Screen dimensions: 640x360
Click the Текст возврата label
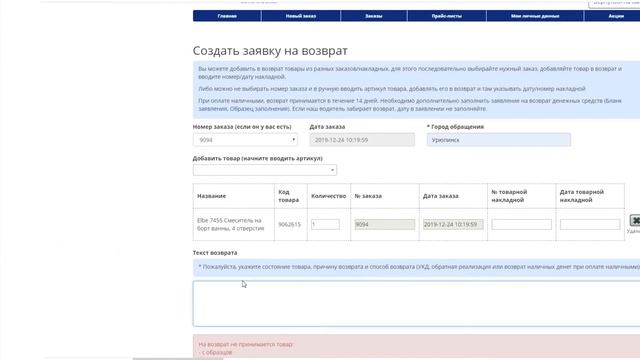tap(215, 253)
